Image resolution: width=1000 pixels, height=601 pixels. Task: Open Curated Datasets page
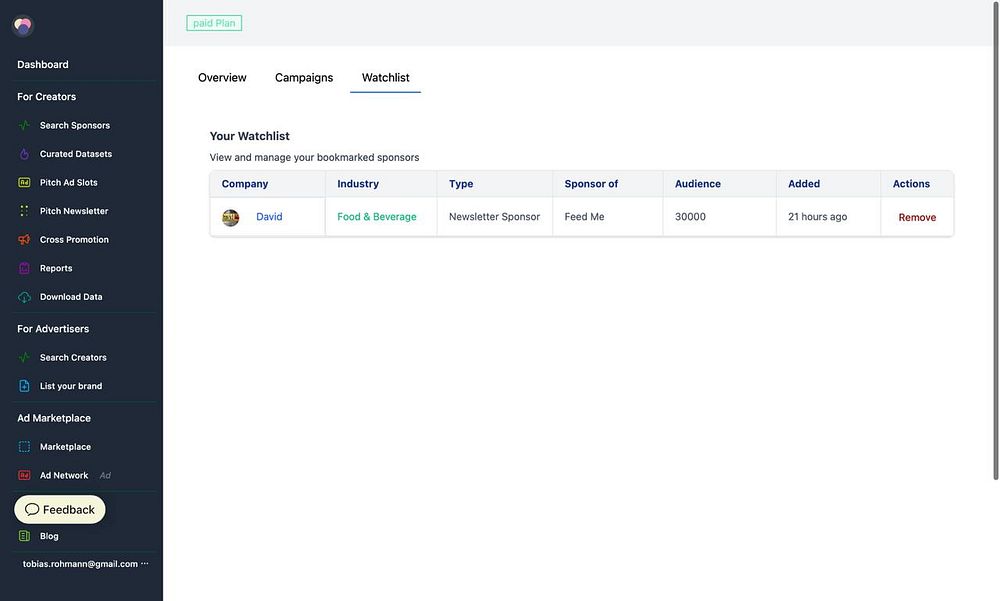(76, 154)
